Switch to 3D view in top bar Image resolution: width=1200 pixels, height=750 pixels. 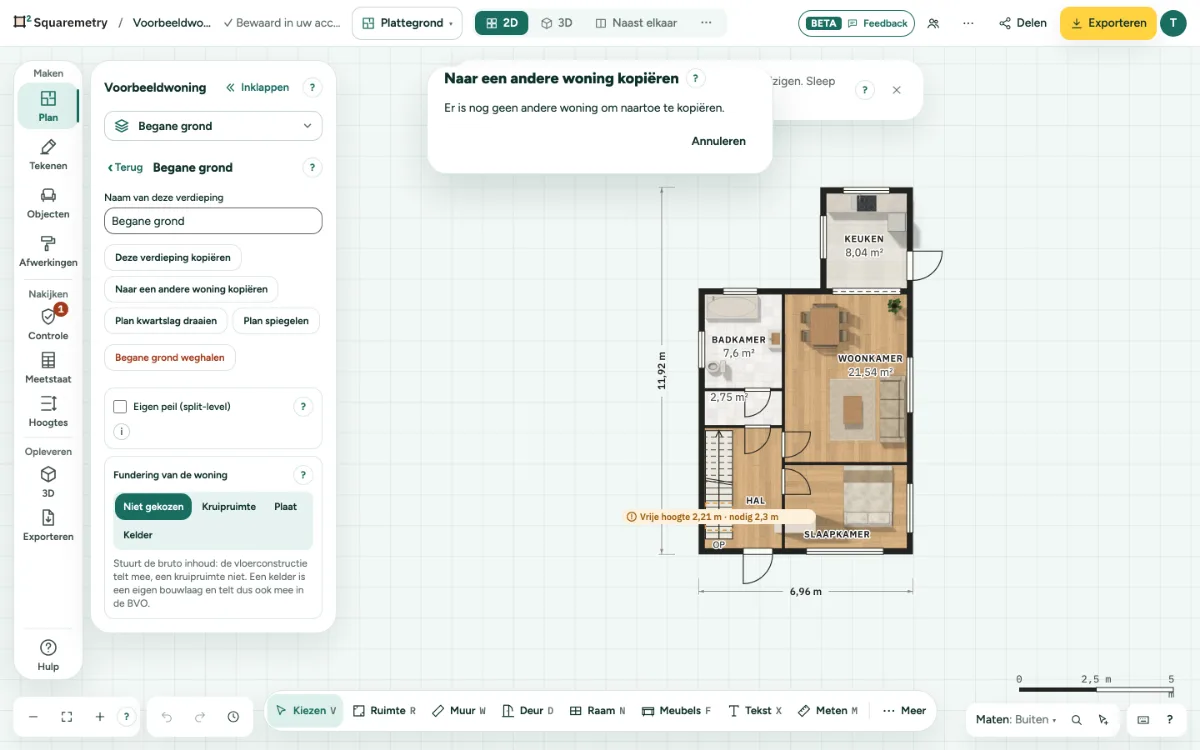pos(556,23)
